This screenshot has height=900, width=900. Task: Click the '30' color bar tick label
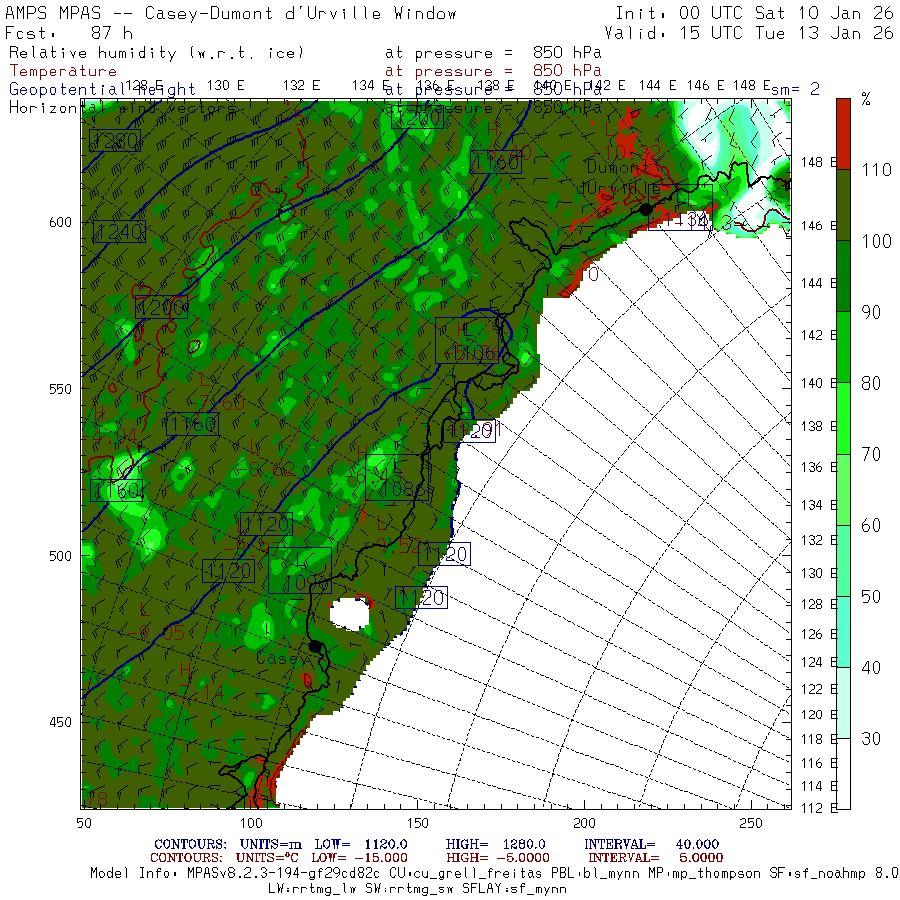click(x=871, y=739)
